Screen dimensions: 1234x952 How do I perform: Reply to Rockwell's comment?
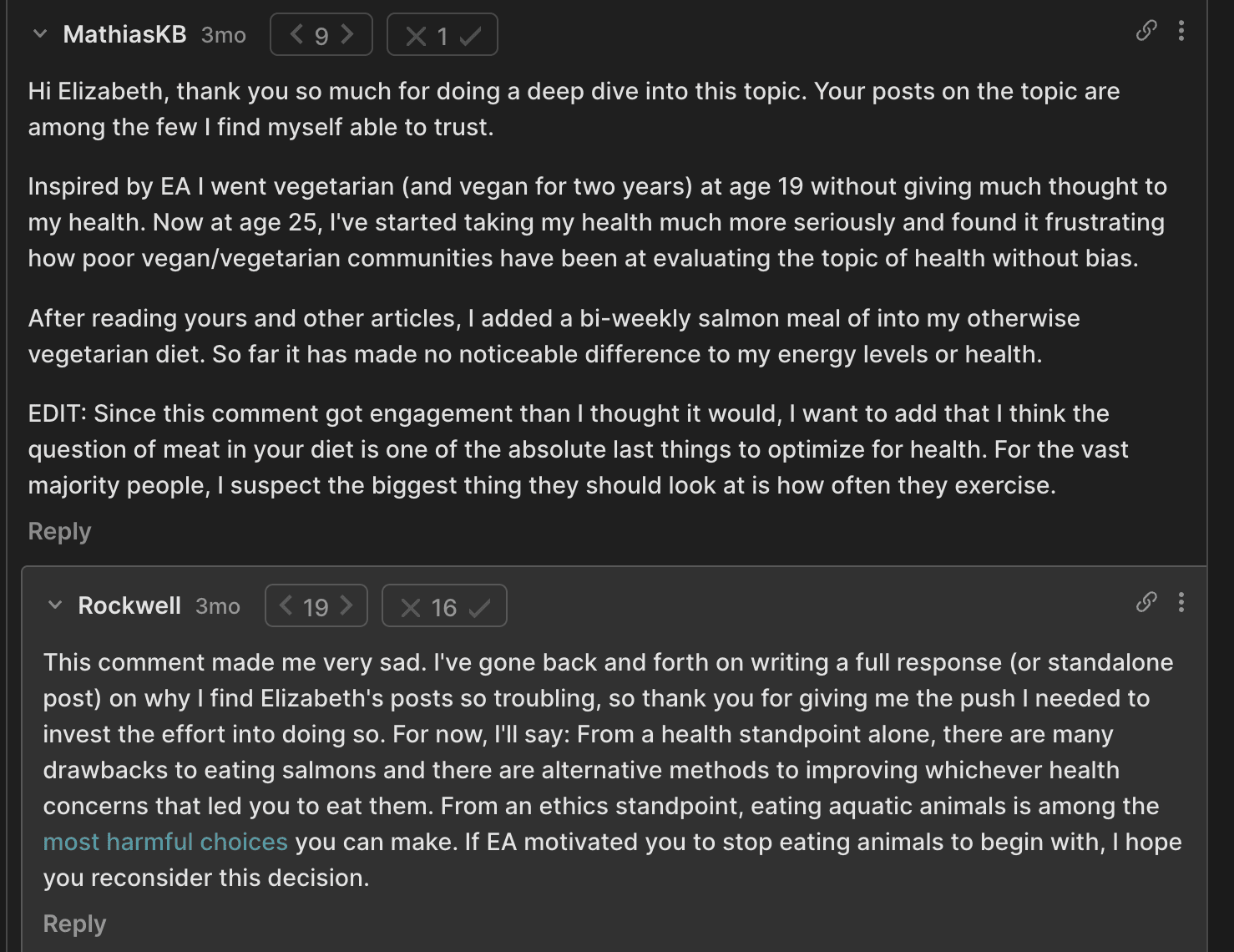tap(74, 924)
